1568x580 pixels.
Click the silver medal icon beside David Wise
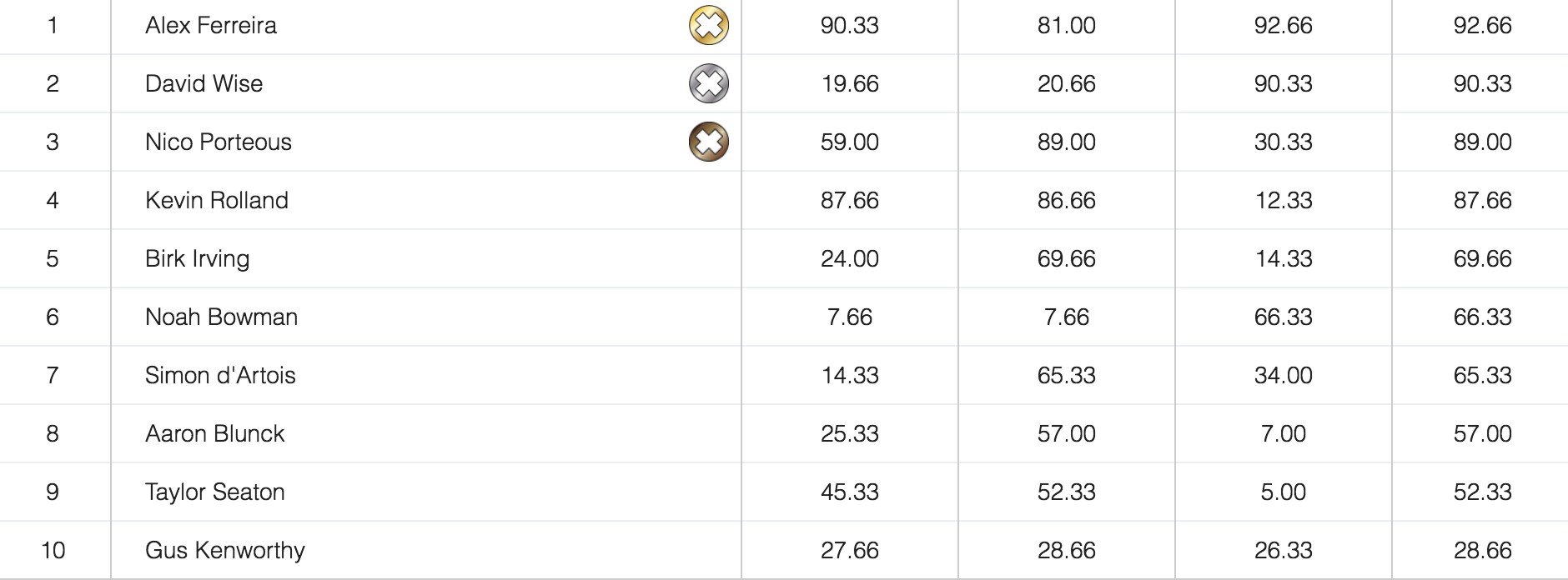708,83
